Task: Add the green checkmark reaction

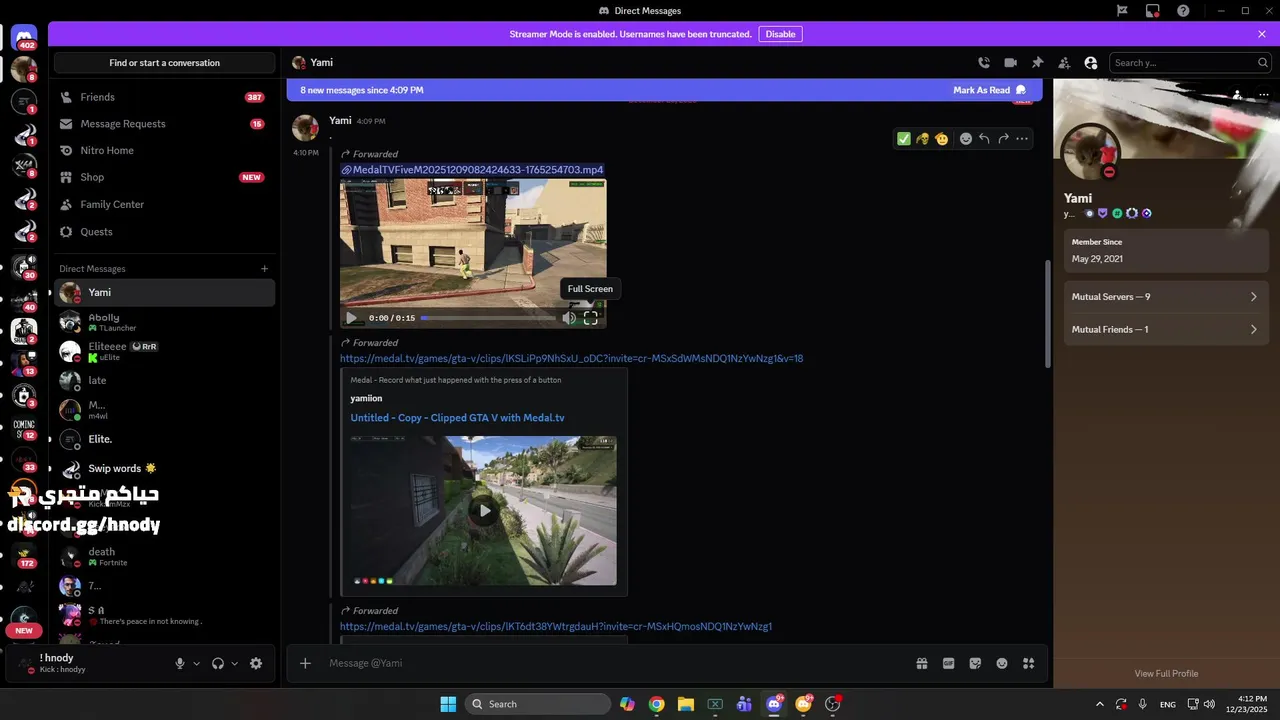Action: click(x=904, y=139)
